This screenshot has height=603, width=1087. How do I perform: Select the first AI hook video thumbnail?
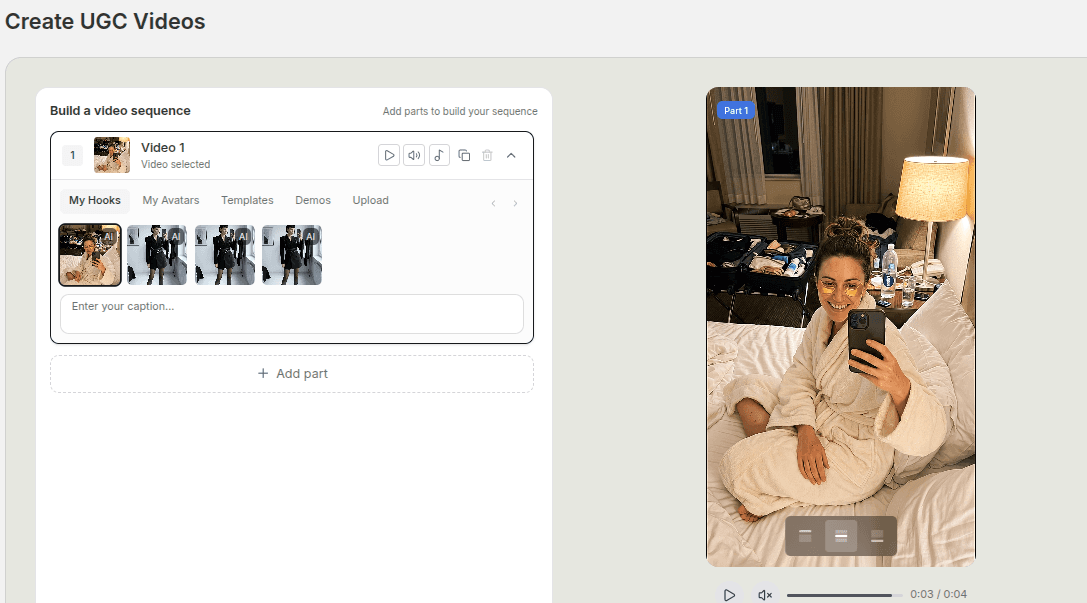(89, 254)
